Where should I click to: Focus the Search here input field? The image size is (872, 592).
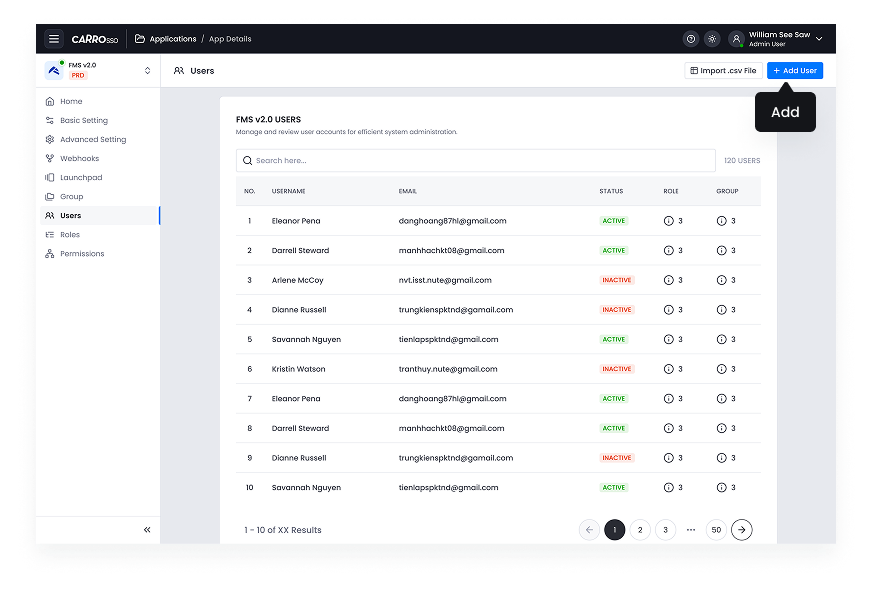(475, 160)
